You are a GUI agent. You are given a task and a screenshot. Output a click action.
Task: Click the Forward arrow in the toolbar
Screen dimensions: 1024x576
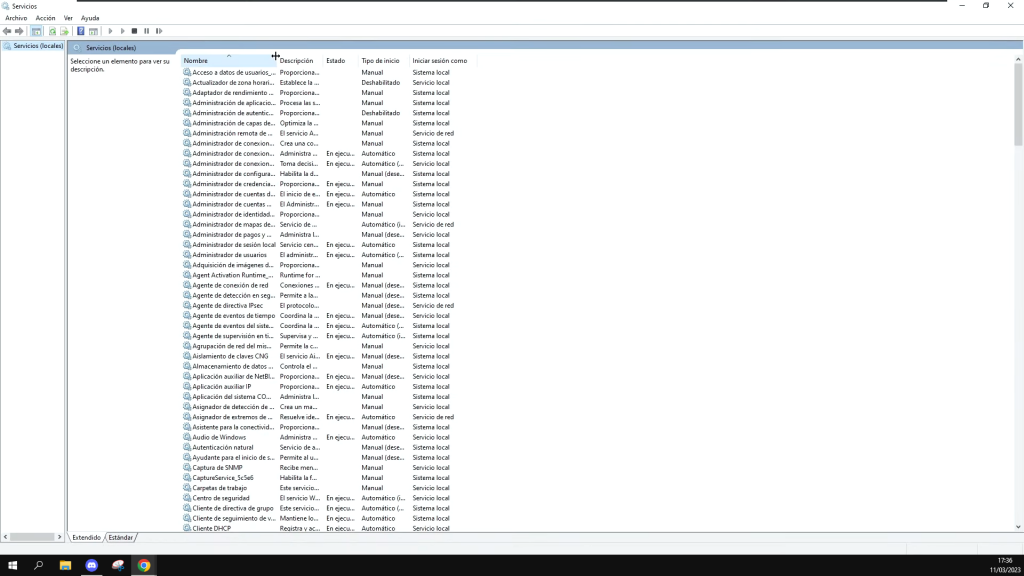click(19, 31)
